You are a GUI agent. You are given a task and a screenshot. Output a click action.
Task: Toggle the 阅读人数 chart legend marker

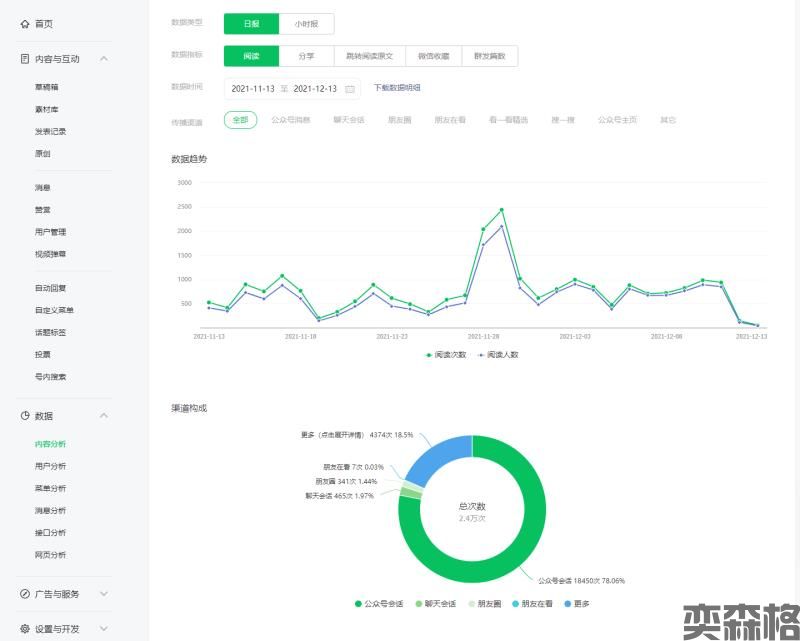(x=481, y=354)
